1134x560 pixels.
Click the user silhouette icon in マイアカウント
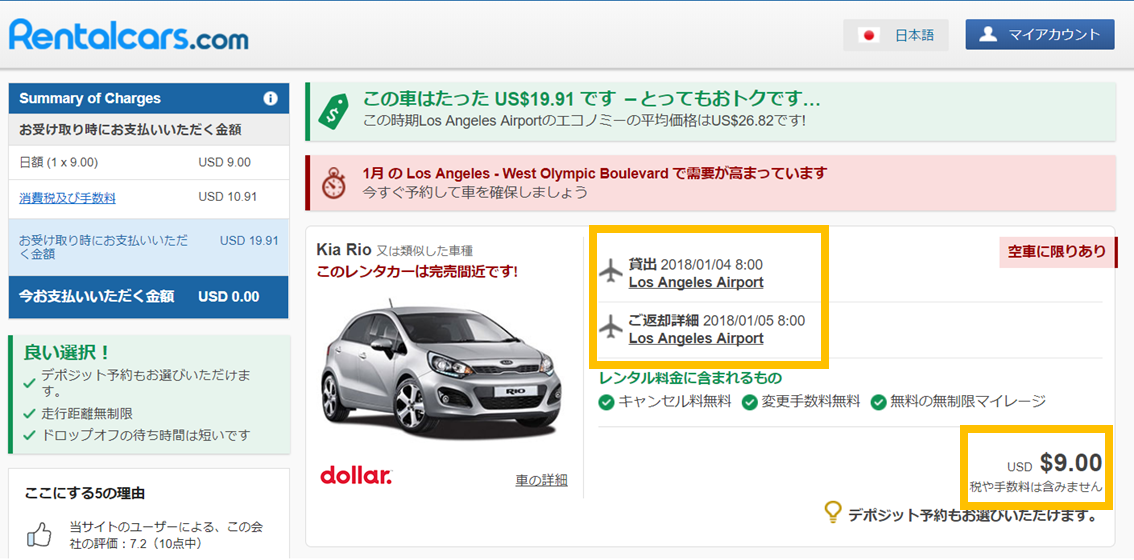point(988,34)
